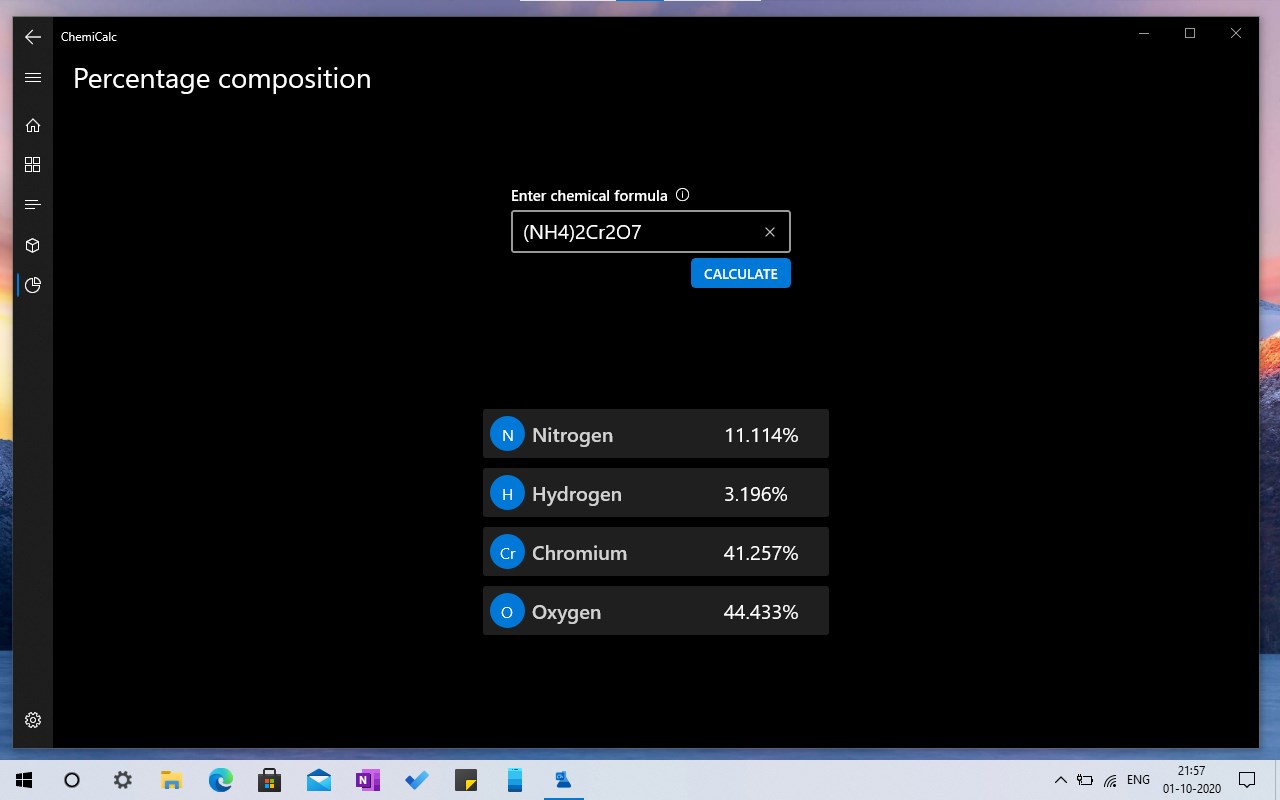
Task: Open Microsoft To Do from the taskbar
Action: coord(416,780)
